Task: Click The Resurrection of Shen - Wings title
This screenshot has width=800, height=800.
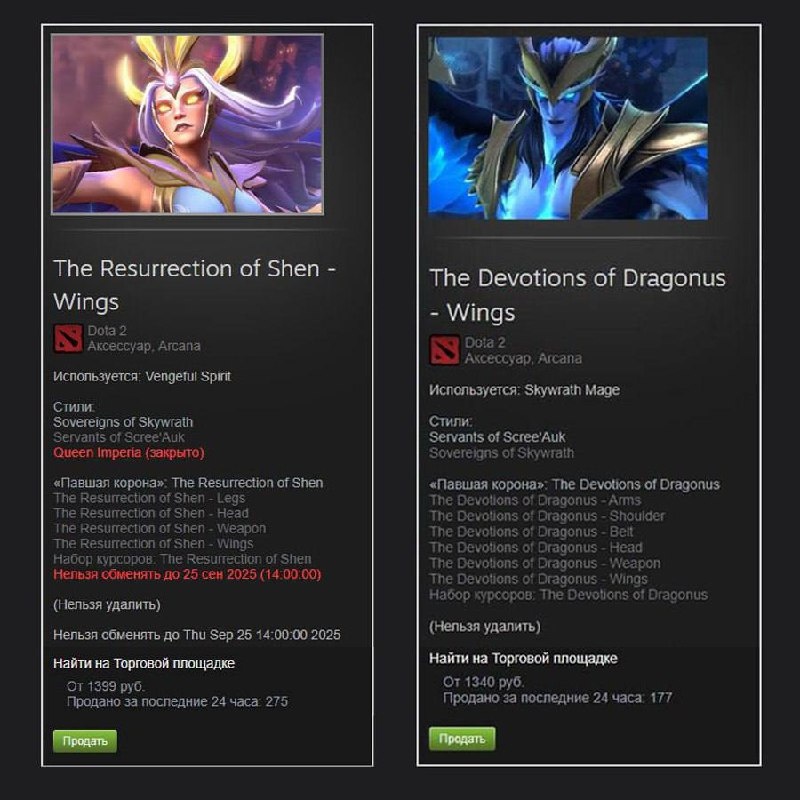Action: tap(194, 285)
